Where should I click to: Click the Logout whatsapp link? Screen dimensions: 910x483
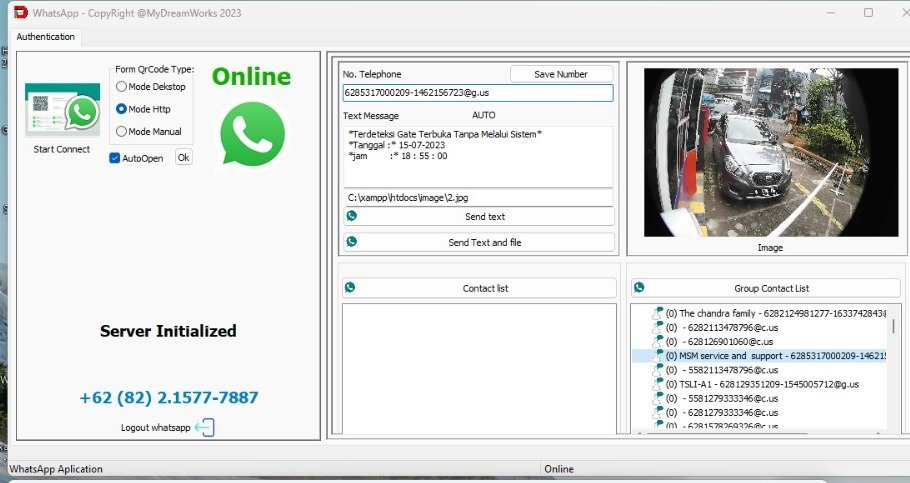point(156,428)
